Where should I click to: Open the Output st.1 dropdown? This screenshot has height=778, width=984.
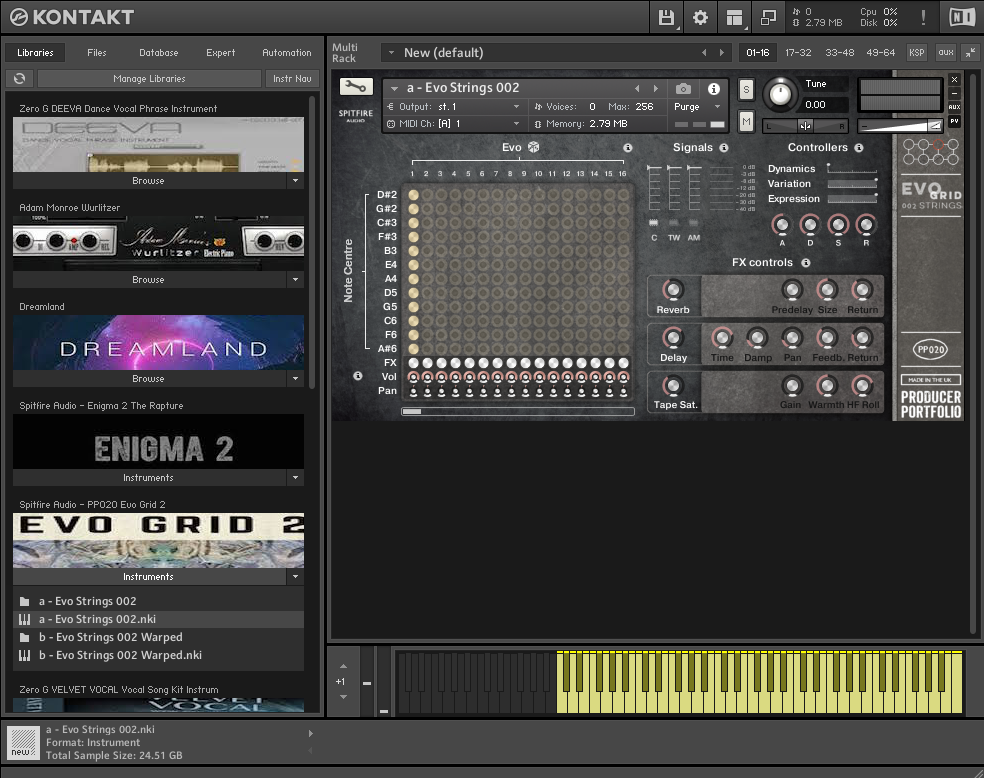(x=454, y=107)
